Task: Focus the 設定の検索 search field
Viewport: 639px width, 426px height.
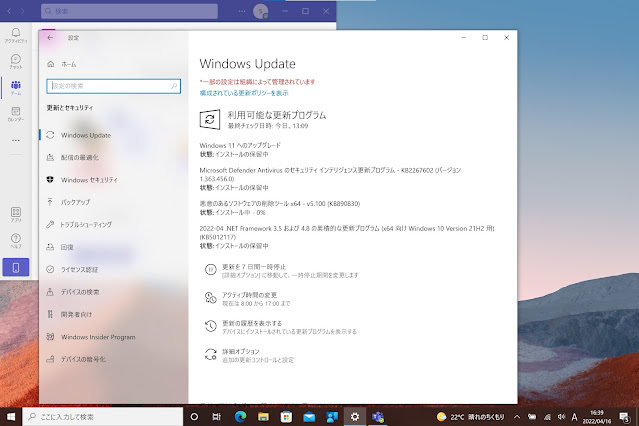Action: tap(113, 86)
